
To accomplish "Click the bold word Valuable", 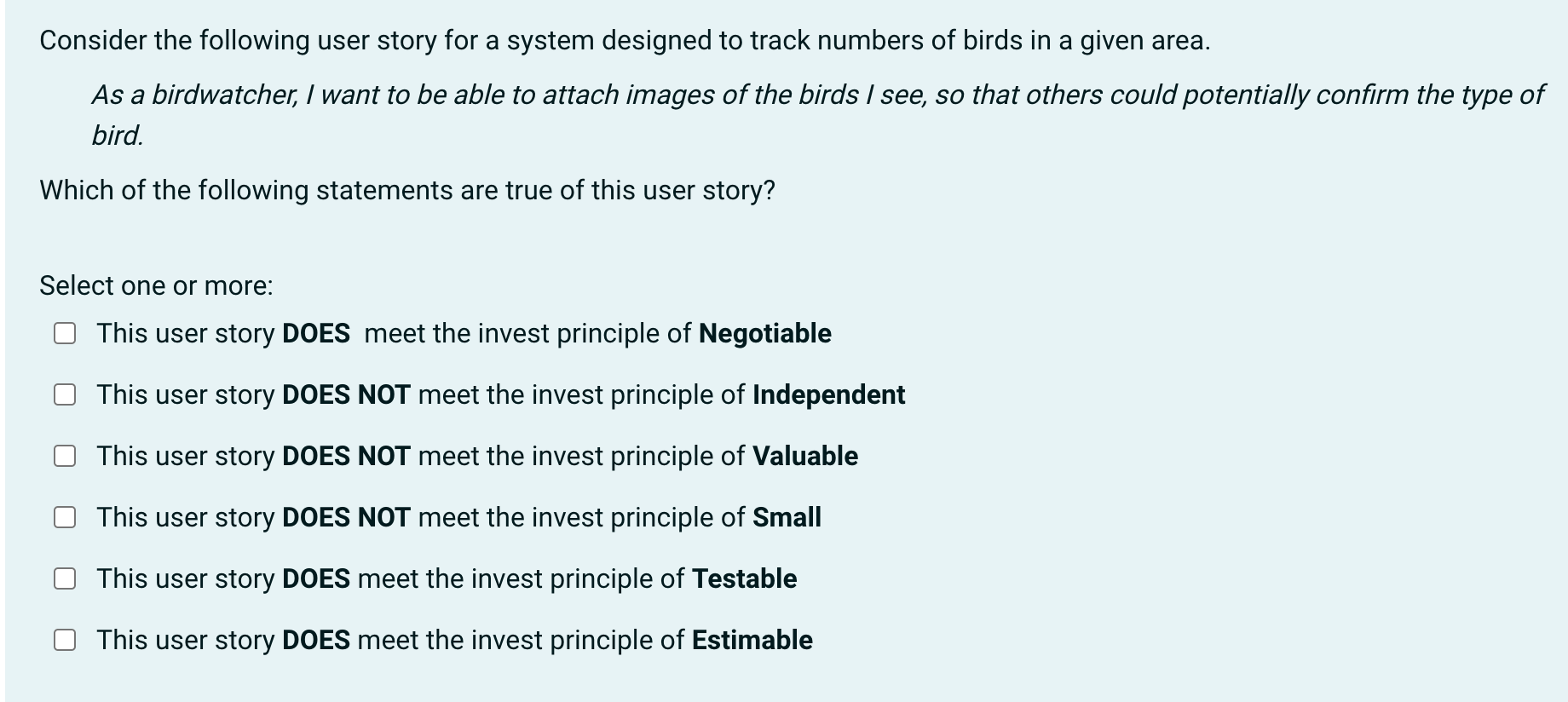I will (804, 456).
